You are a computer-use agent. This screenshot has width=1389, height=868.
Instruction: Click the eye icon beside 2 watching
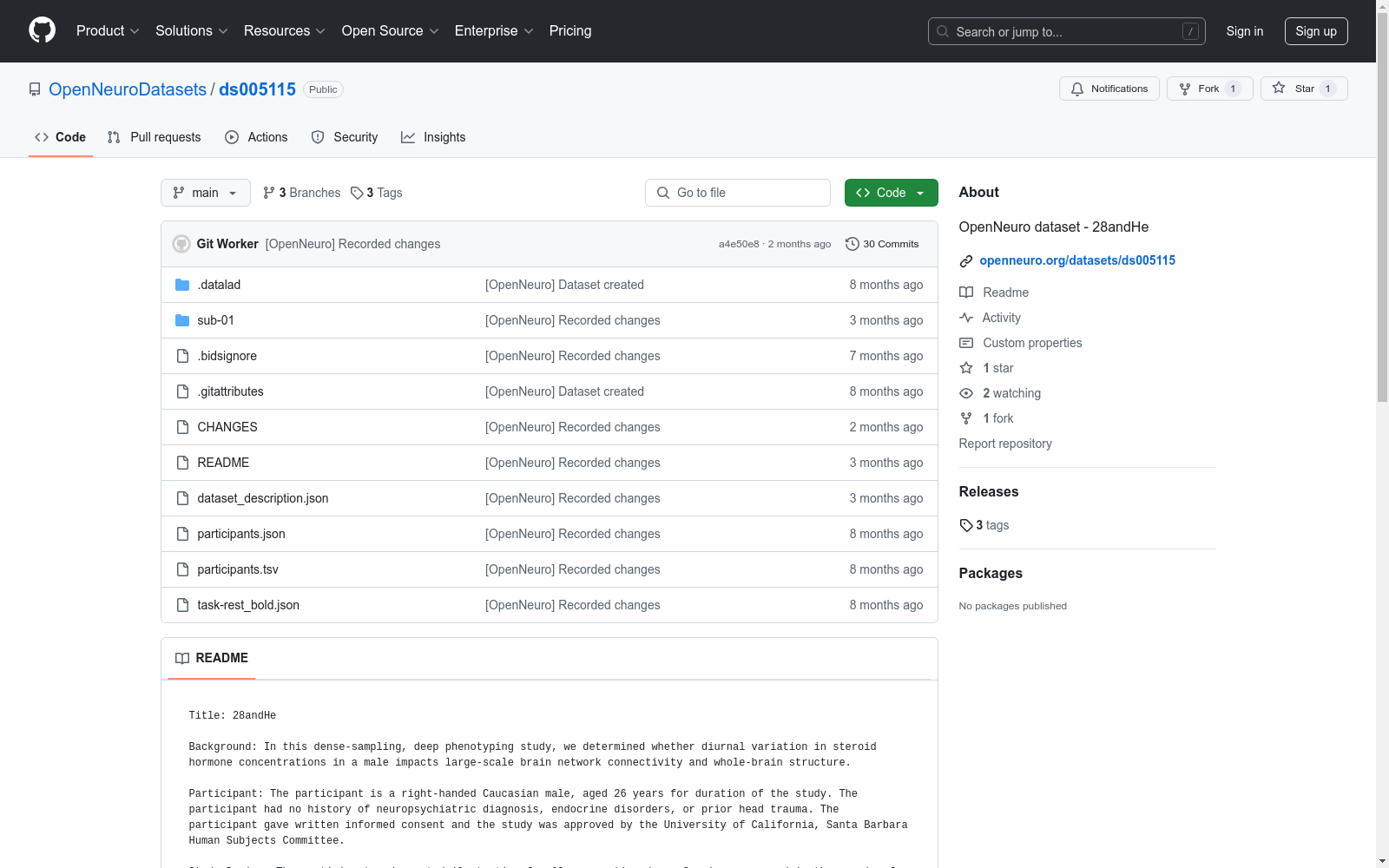pos(966,393)
